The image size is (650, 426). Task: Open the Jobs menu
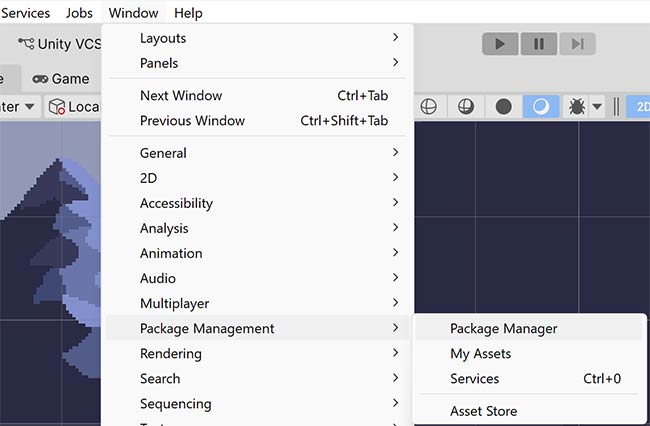click(79, 13)
